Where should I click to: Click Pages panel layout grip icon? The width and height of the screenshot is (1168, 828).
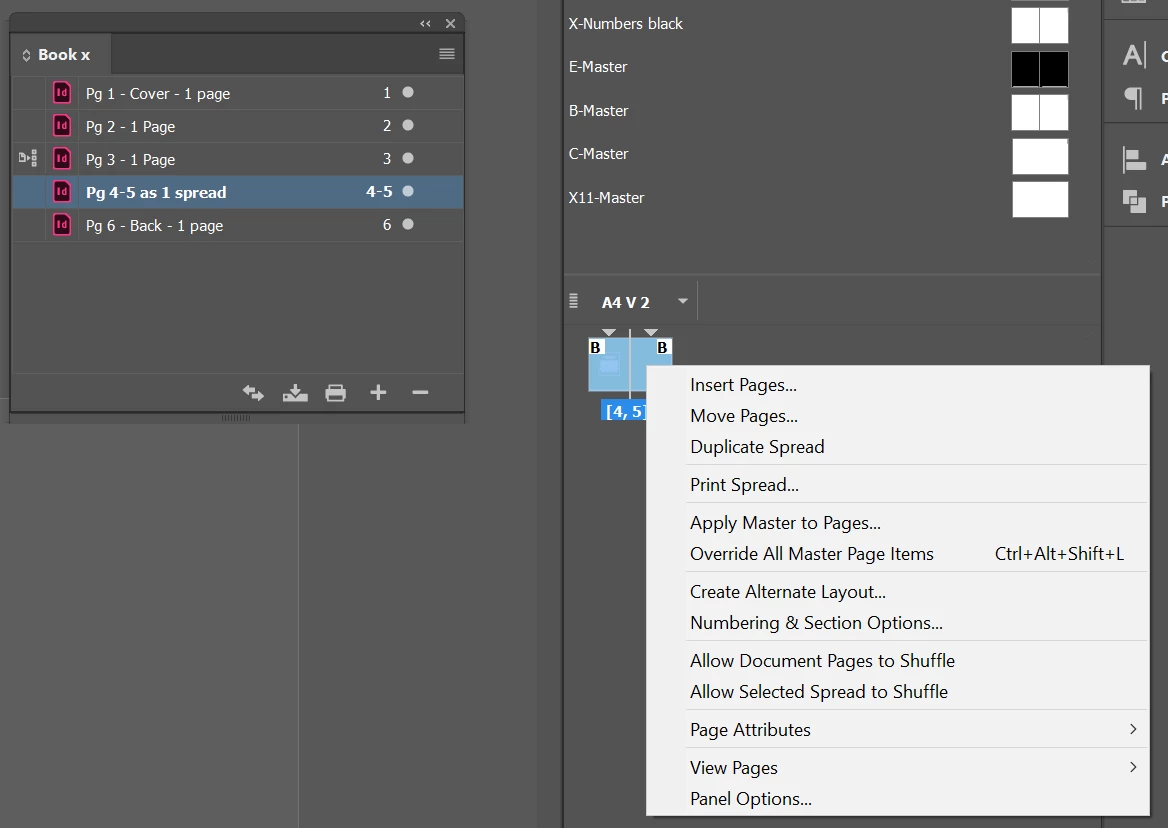point(574,301)
